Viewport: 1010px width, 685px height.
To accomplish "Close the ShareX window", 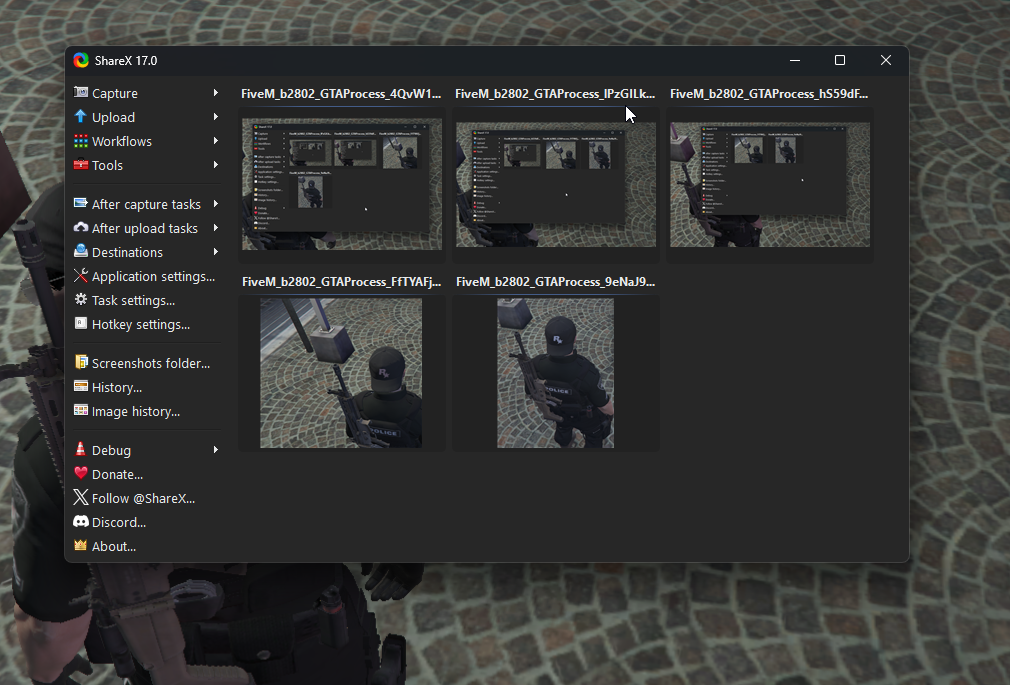I will coord(886,60).
